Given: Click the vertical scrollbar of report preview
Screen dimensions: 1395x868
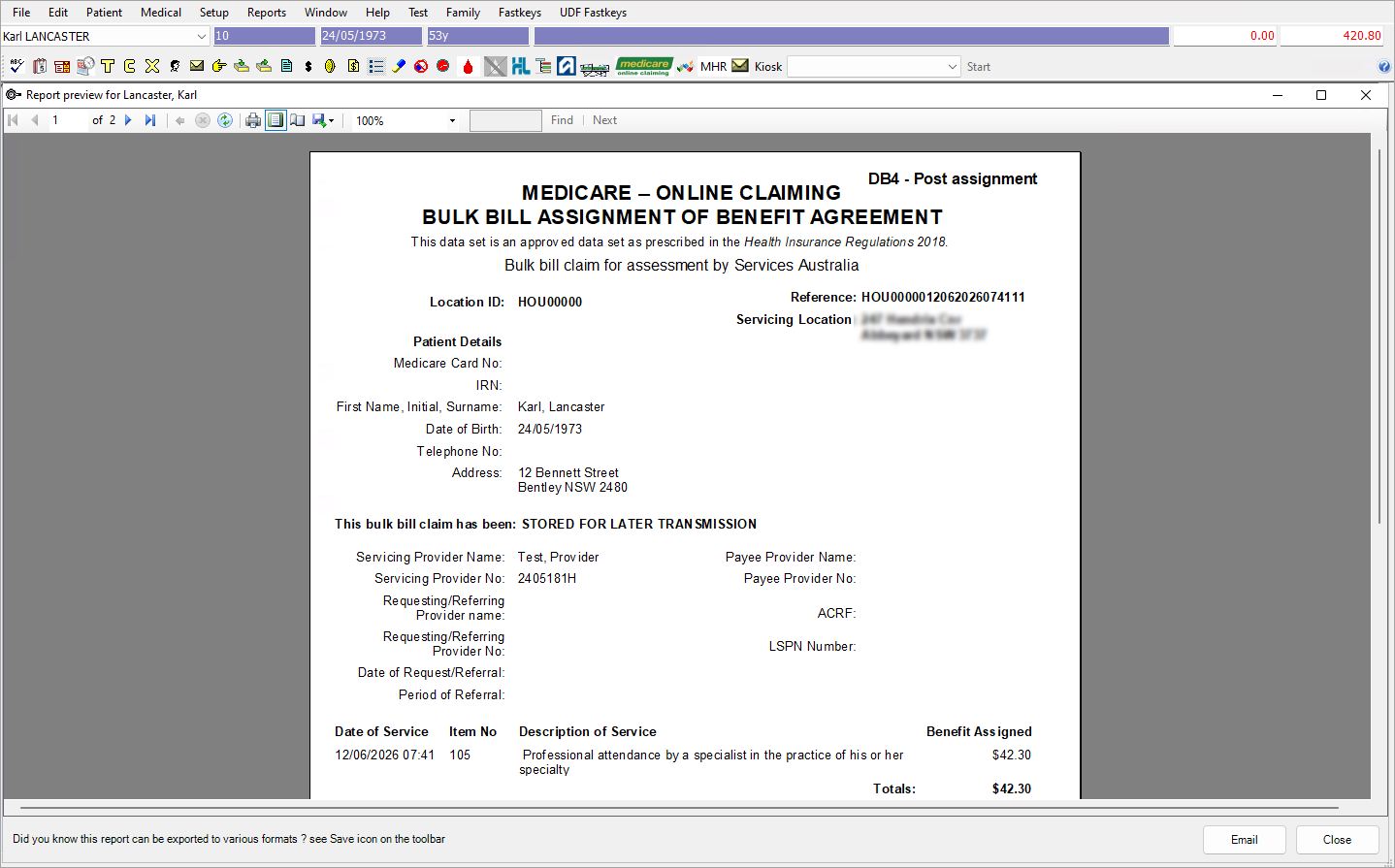Looking at the screenshot, I should click(1379, 336).
